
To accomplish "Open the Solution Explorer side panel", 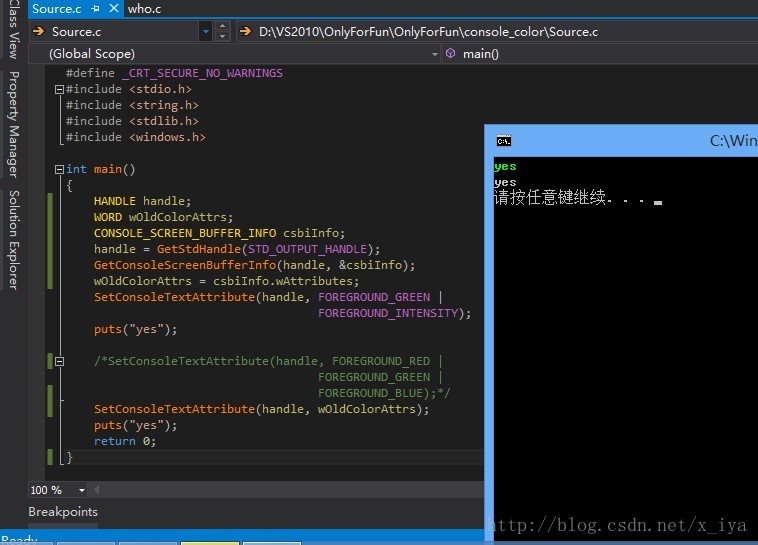I will tap(14, 240).
